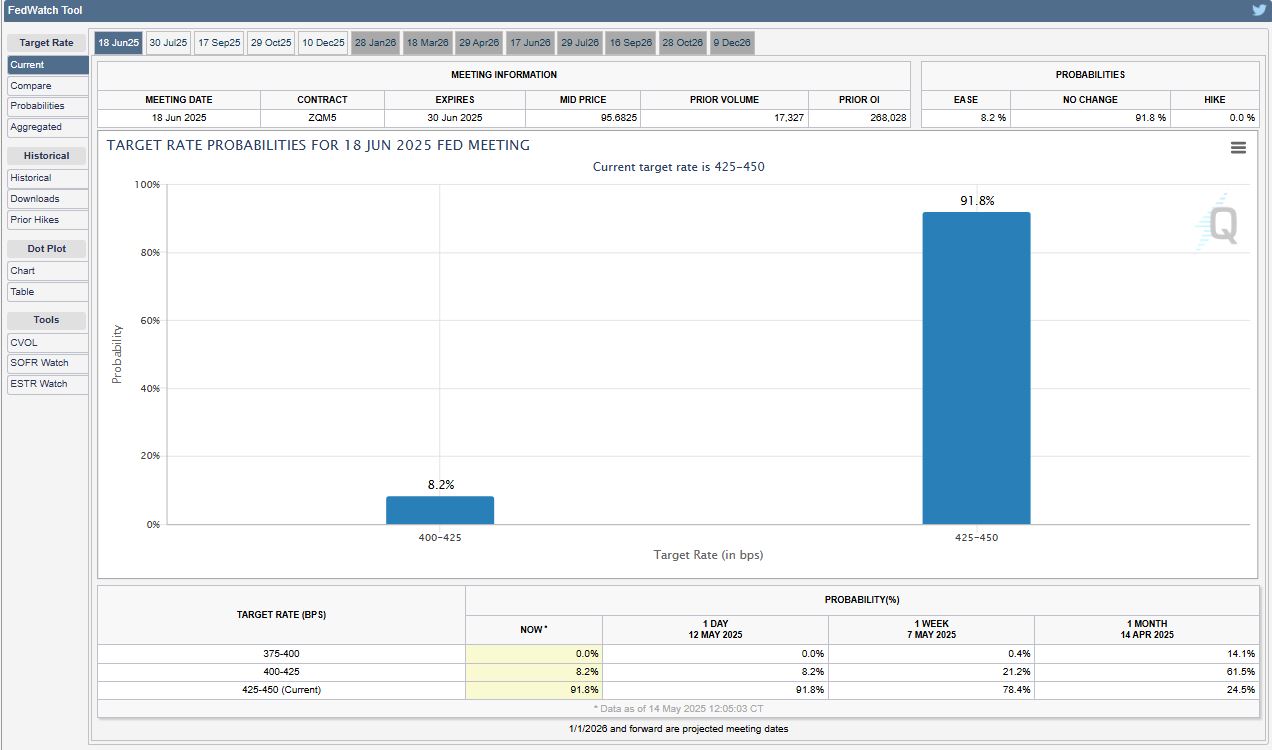Open the Dot Plot Chart item
Viewport: 1272px width, 750px height.
click(47, 271)
